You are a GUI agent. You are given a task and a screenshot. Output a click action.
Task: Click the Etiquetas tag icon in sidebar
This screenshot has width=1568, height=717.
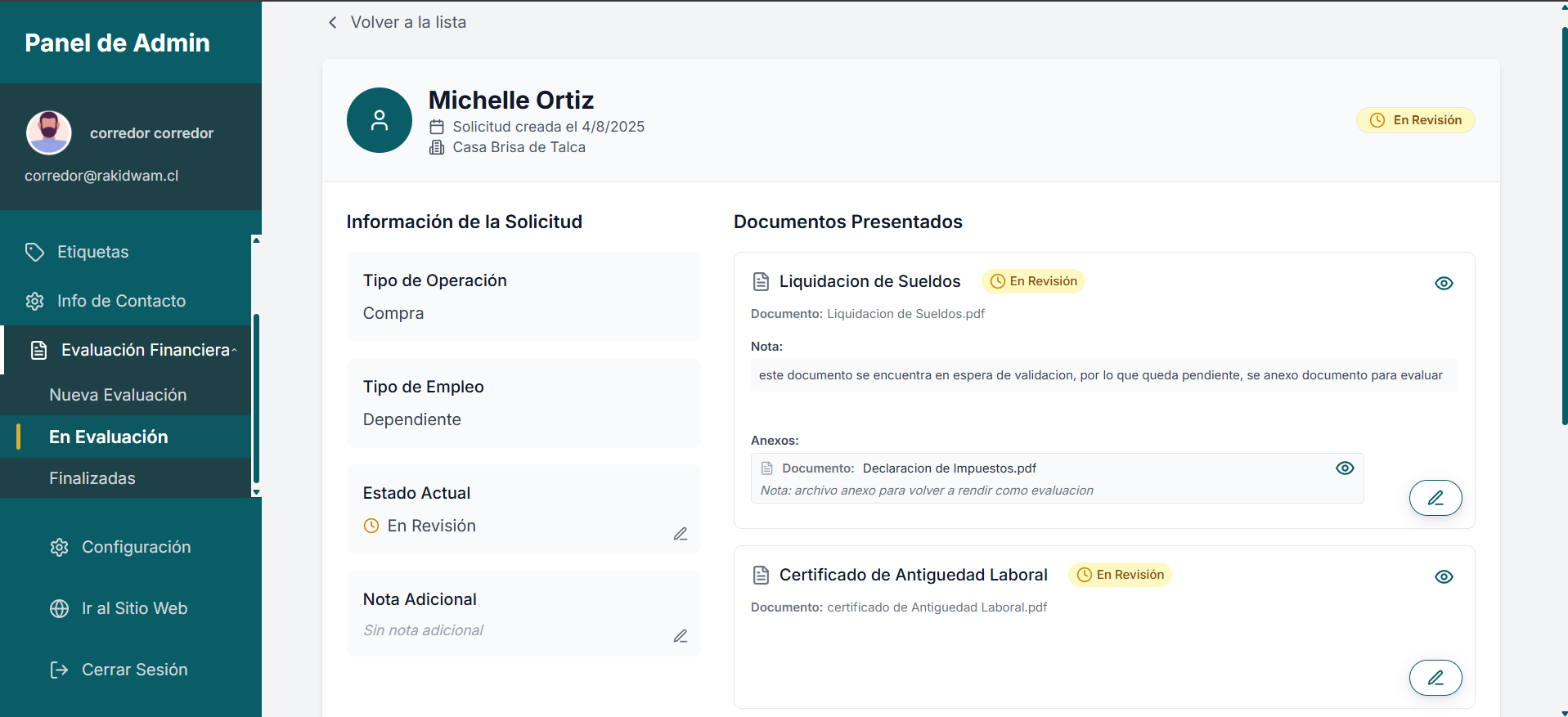tap(34, 252)
